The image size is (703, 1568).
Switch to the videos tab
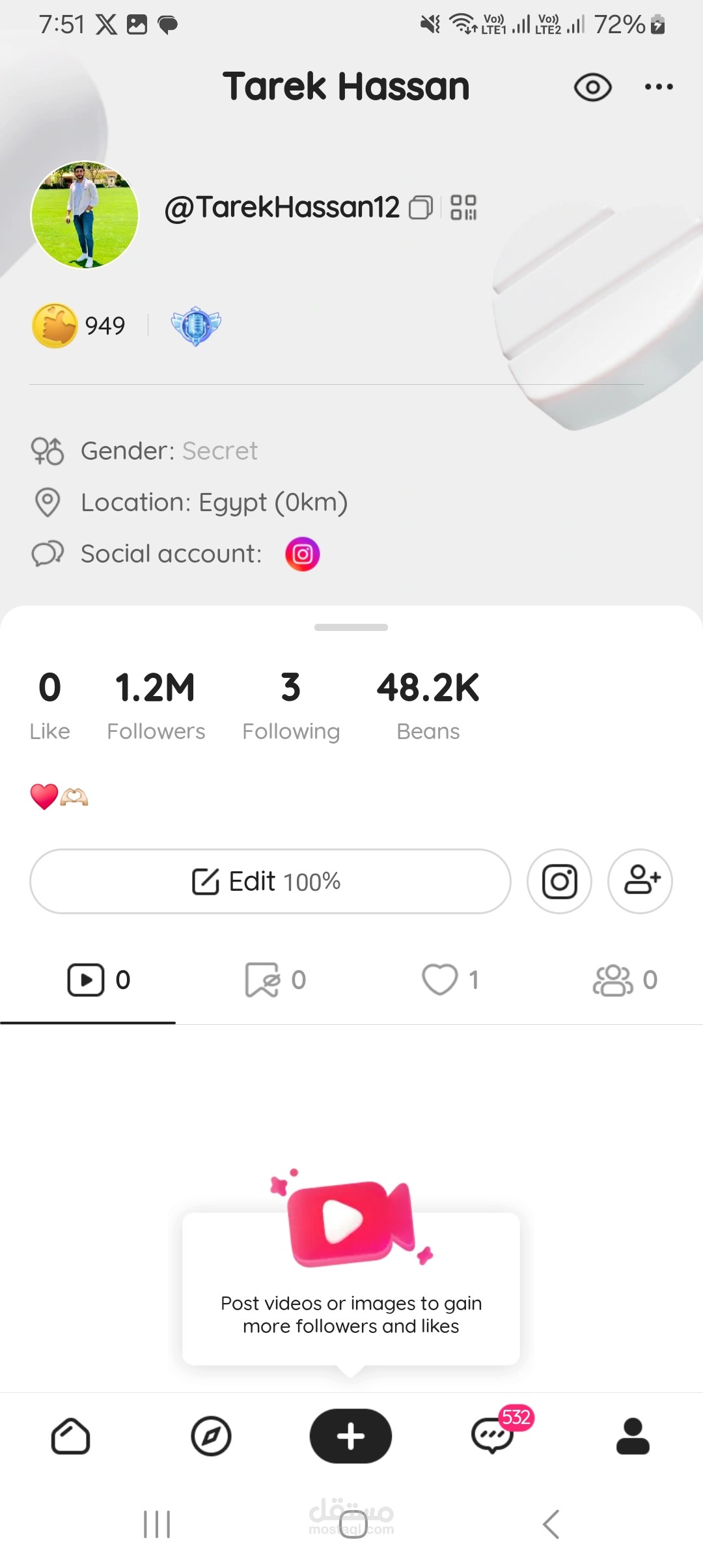coord(98,980)
